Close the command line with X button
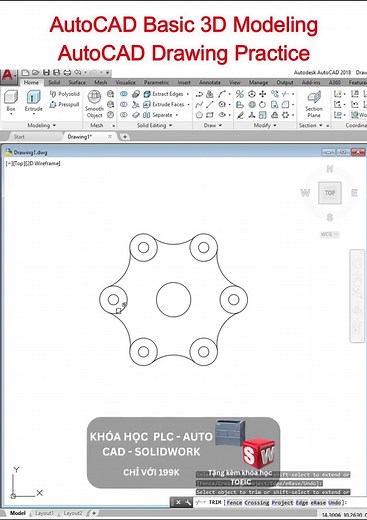 point(178,502)
